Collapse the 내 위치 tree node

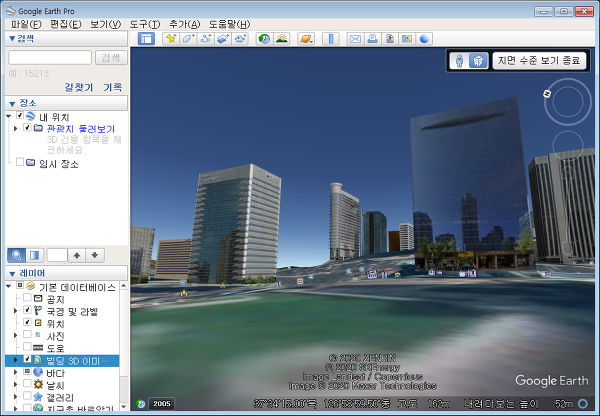8,116
